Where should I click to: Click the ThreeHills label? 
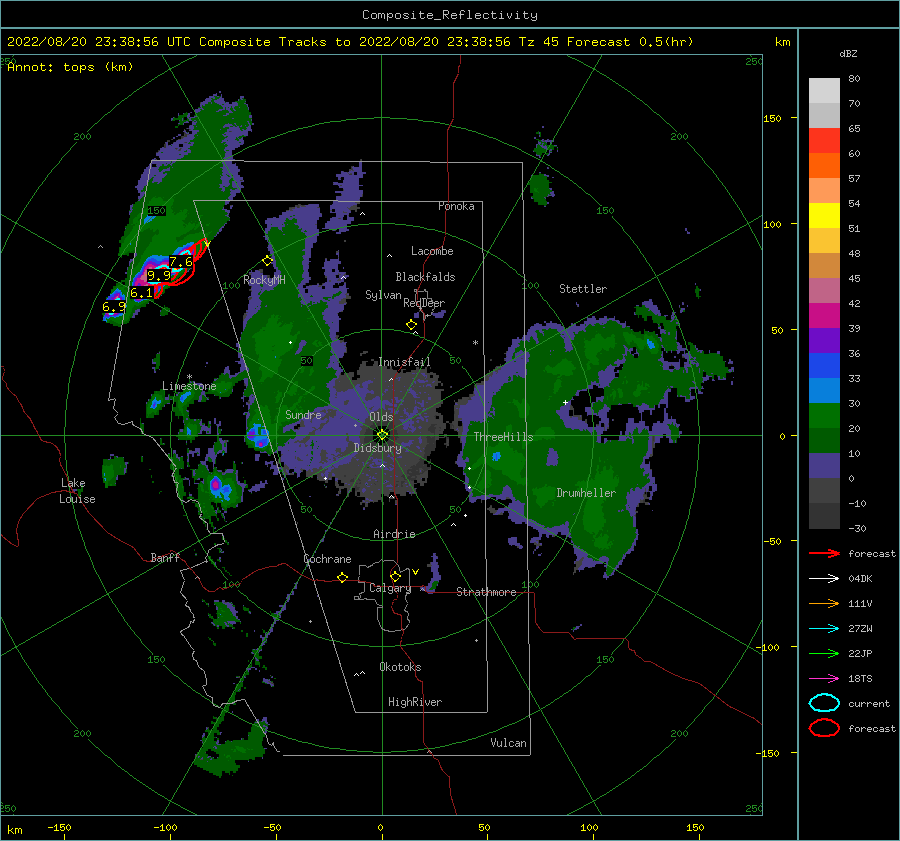pos(503,437)
